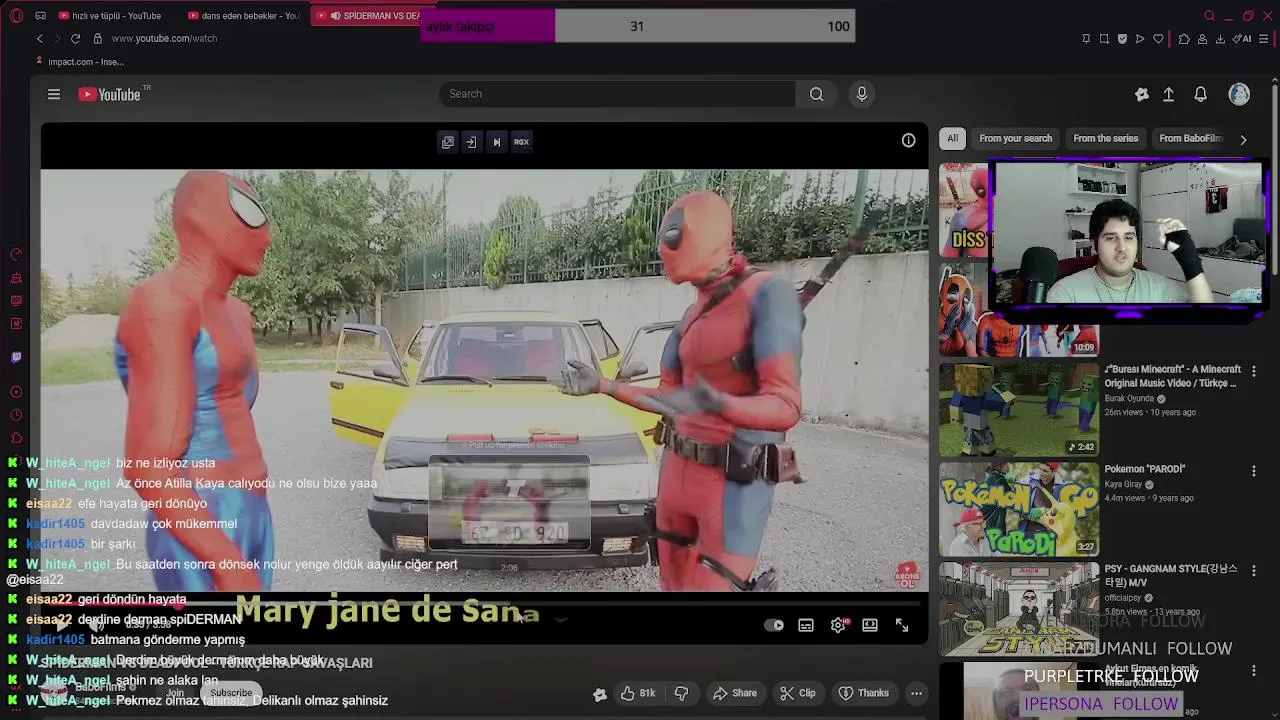Image resolution: width=1280 pixels, height=720 pixels.
Task: Click the skip-next overlay icon
Action: 496,142
